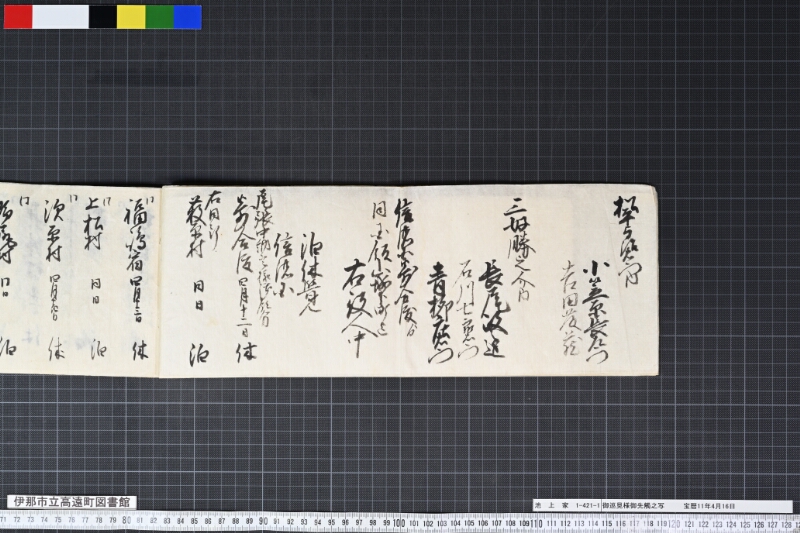
Task: Select the white color patch
Action: click(60, 17)
